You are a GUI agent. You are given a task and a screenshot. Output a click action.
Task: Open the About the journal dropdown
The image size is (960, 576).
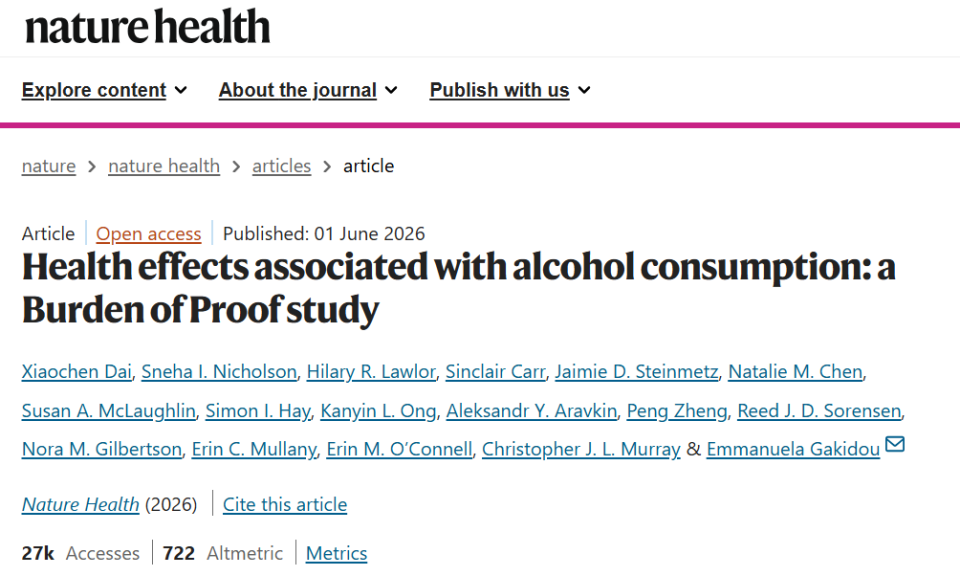coord(308,90)
